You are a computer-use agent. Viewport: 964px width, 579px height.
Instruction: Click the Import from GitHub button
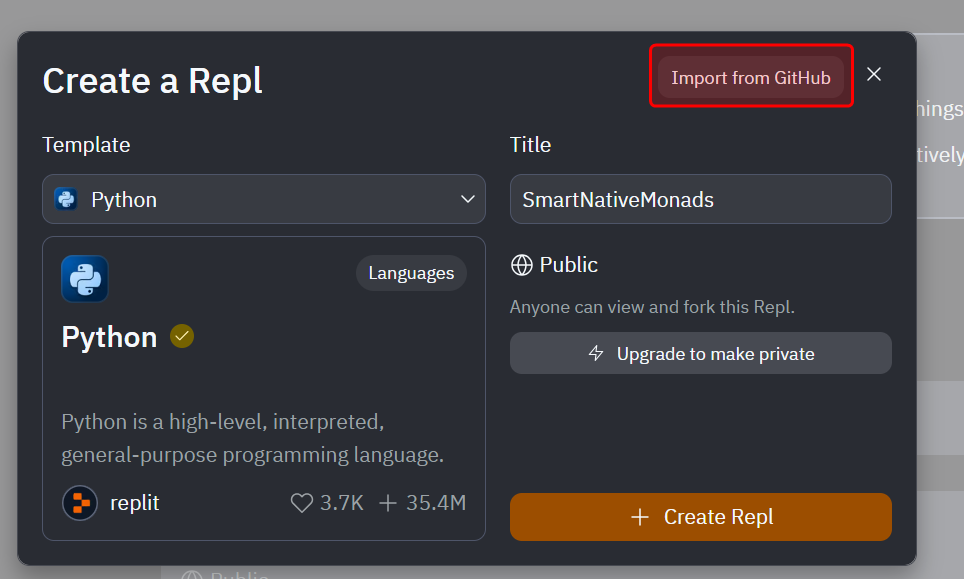[750, 77]
